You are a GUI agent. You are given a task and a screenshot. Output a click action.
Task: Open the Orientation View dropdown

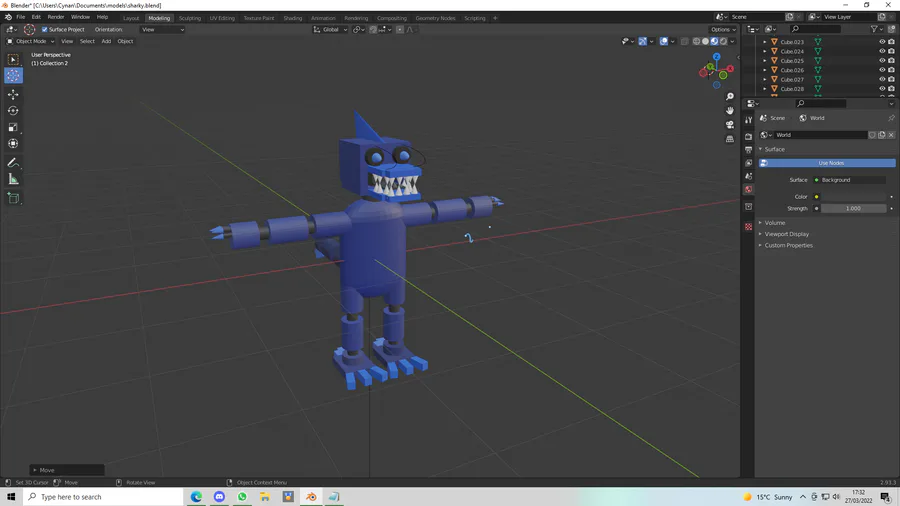coord(163,29)
